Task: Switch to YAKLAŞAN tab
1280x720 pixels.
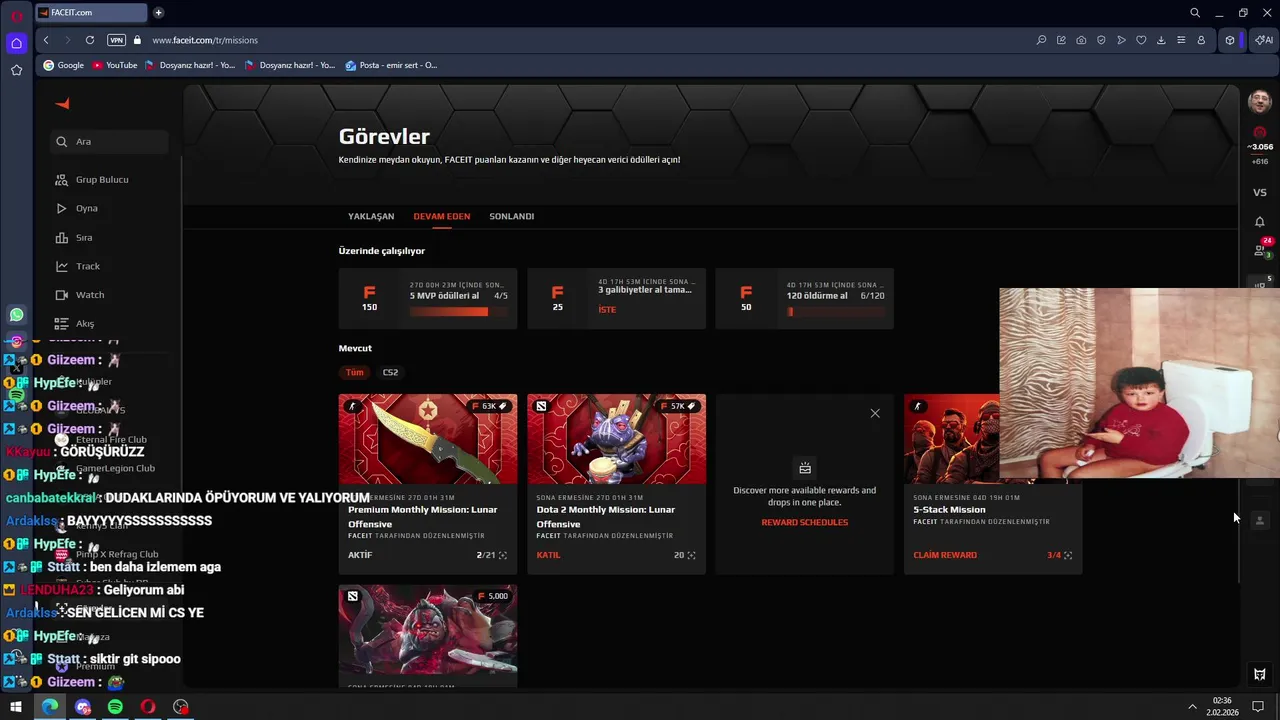Action: pyautogui.click(x=371, y=216)
